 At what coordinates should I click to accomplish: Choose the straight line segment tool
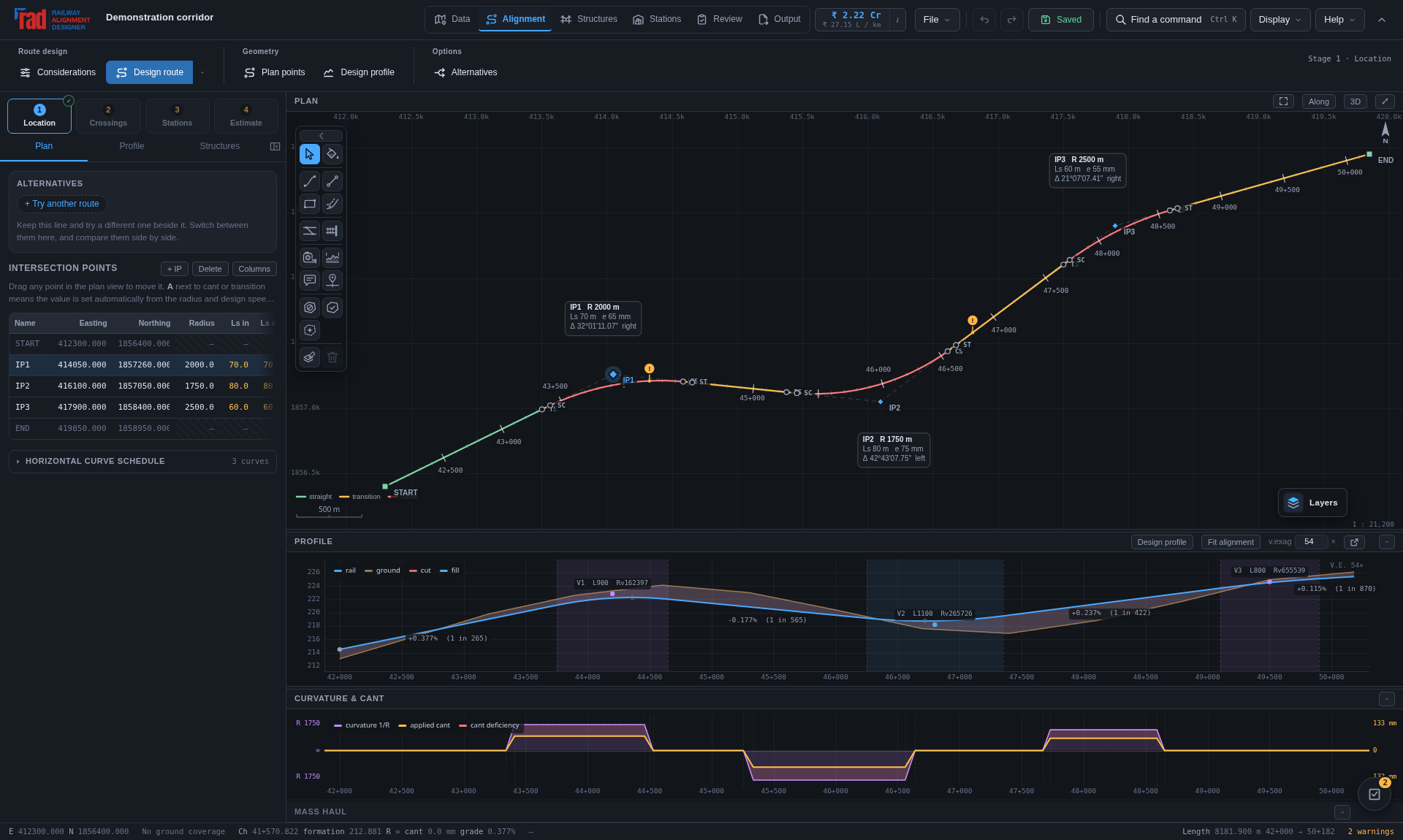click(x=332, y=181)
